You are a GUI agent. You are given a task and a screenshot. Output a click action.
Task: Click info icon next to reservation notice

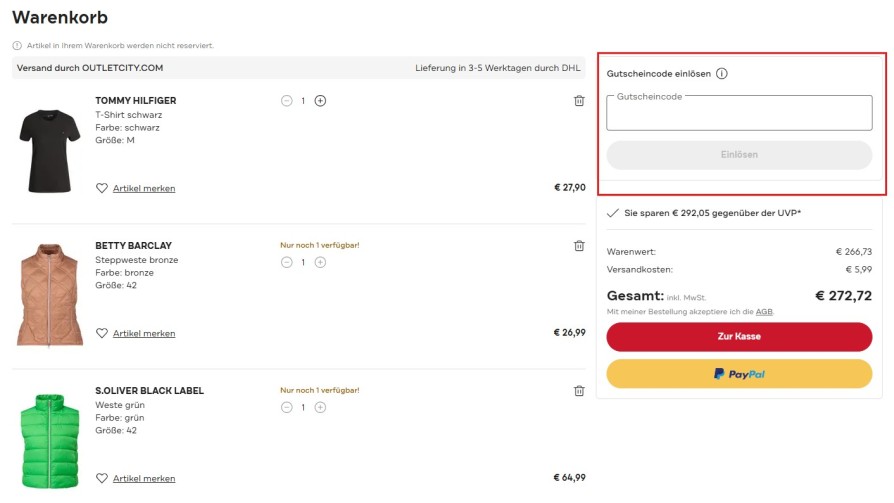(17, 46)
